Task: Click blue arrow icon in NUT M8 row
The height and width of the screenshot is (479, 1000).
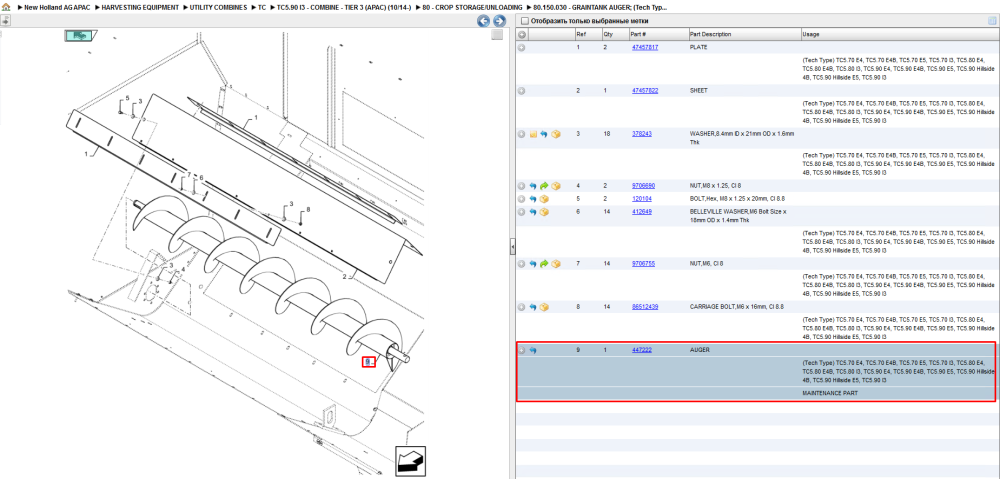Action: click(x=533, y=186)
